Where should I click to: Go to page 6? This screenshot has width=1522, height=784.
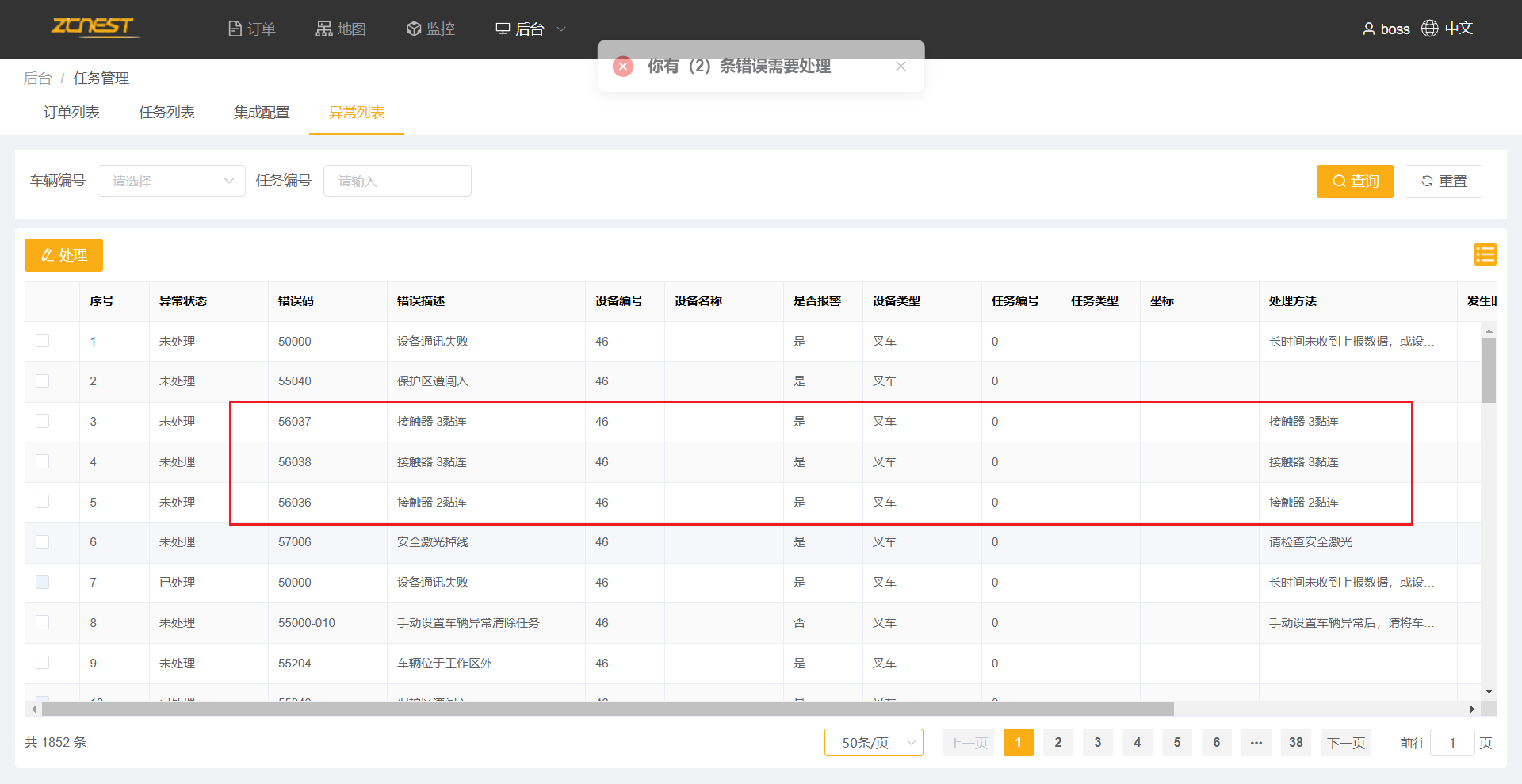click(x=1217, y=743)
